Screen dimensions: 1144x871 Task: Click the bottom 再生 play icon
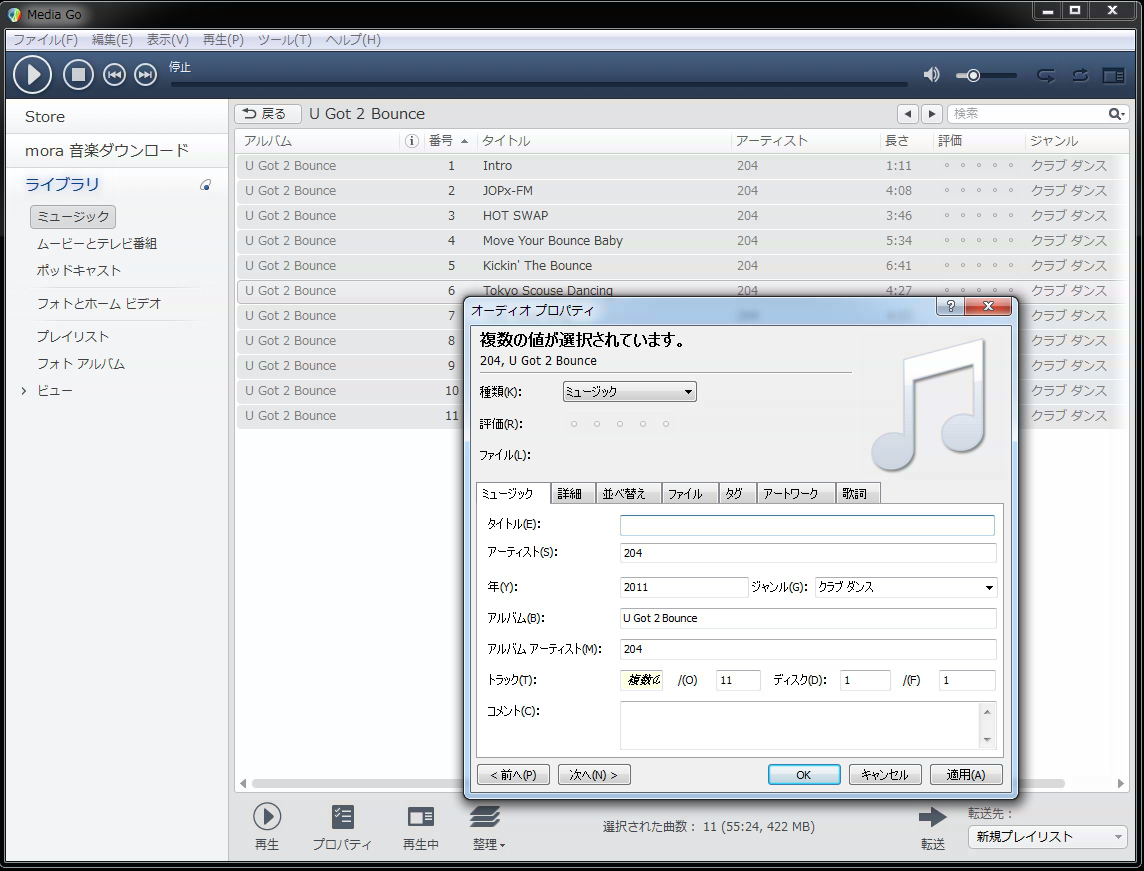point(267,816)
